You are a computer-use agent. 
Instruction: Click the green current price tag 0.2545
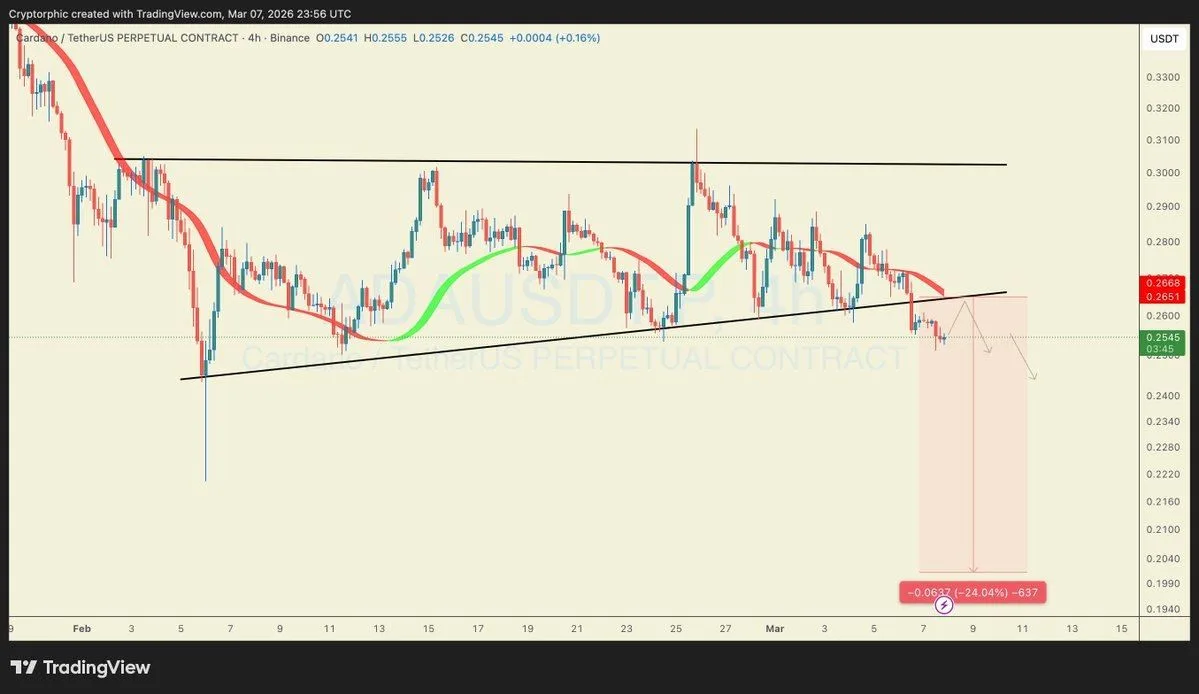click(1163, 339)
